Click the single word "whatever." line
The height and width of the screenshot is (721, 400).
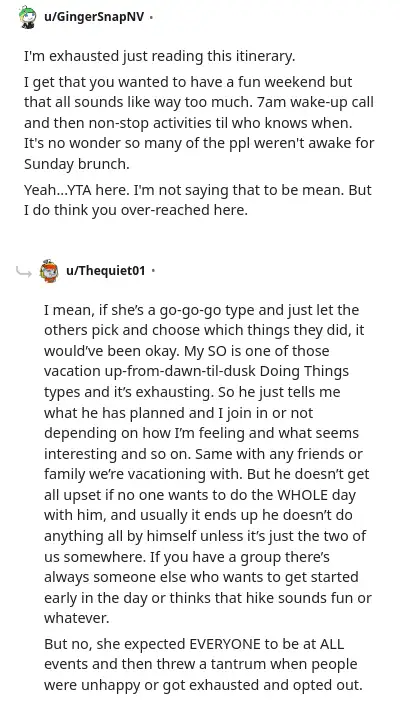pyautogui.click(x=77, y=618)
